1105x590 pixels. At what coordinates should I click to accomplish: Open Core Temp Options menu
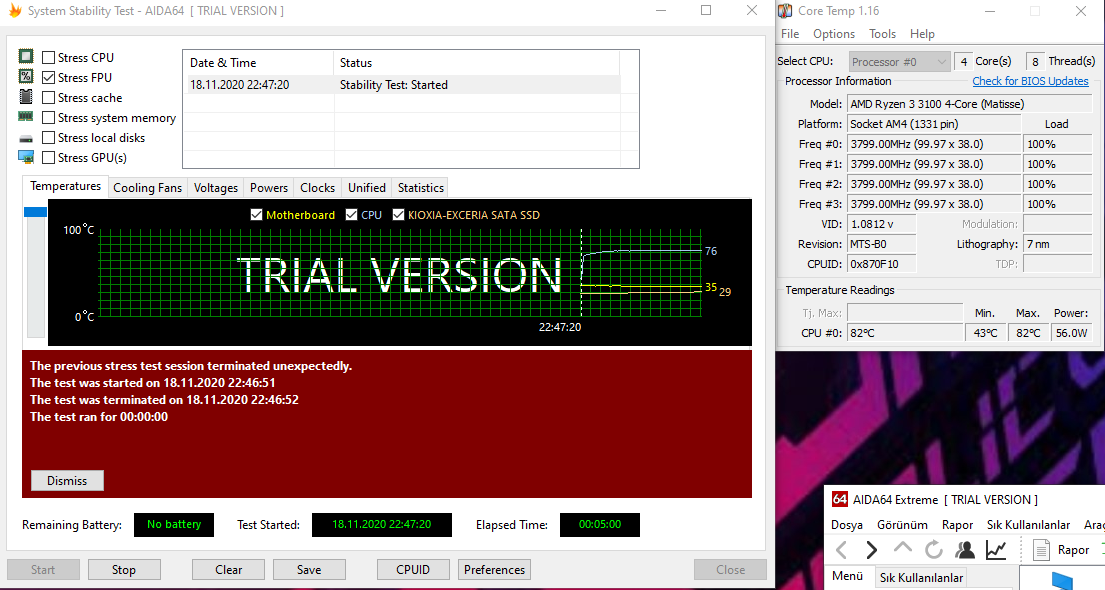834,34
